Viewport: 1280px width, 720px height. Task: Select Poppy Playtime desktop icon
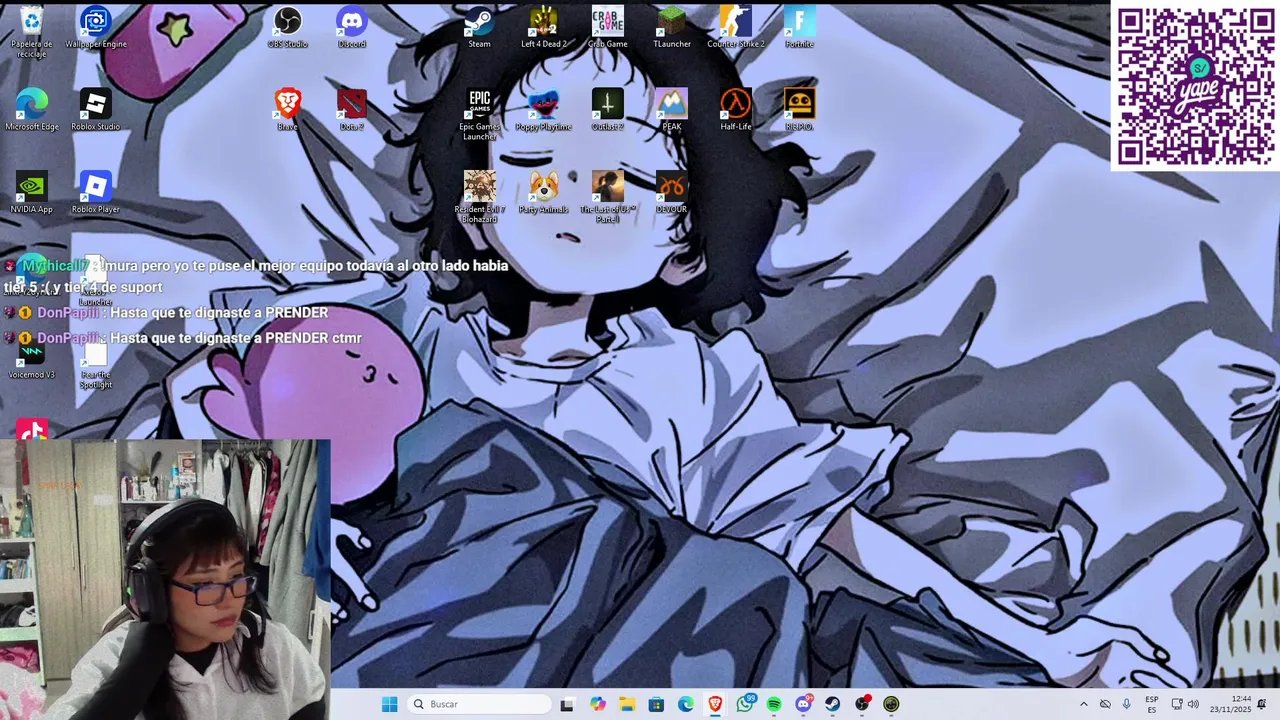[544, 110]
